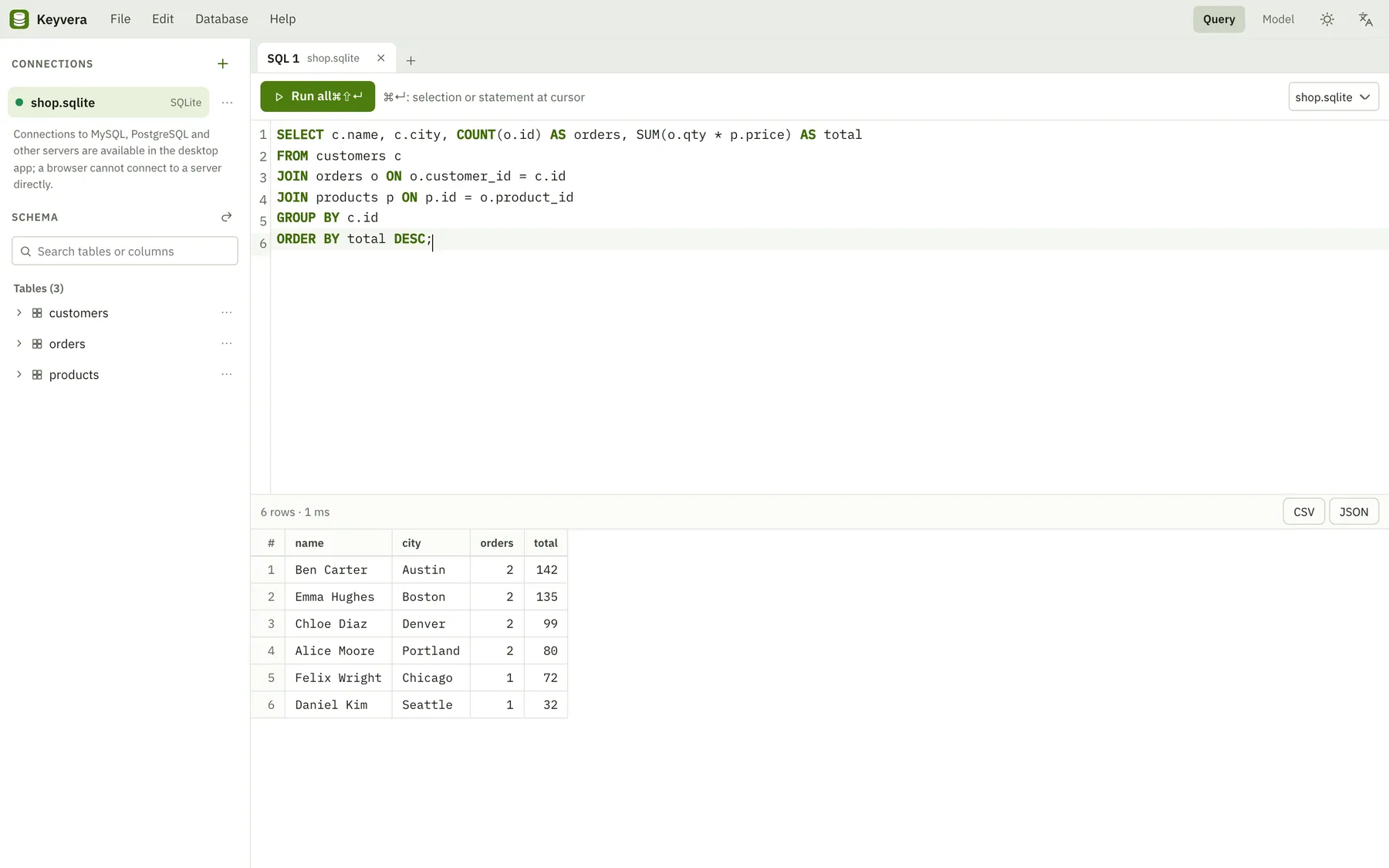Open shop.sqlite connection options ellipsis
This screenshot has height=868, width=1389.
(227, 103)
